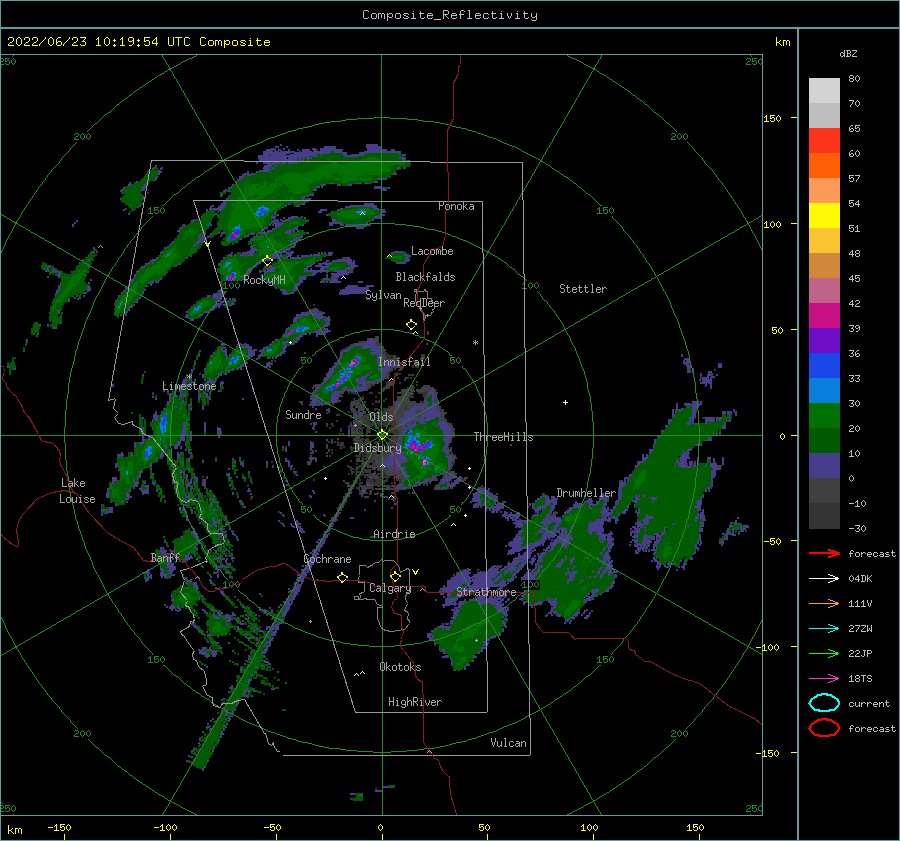Click the Lake Louise label

pyautogui.click(x=77, y=491)
